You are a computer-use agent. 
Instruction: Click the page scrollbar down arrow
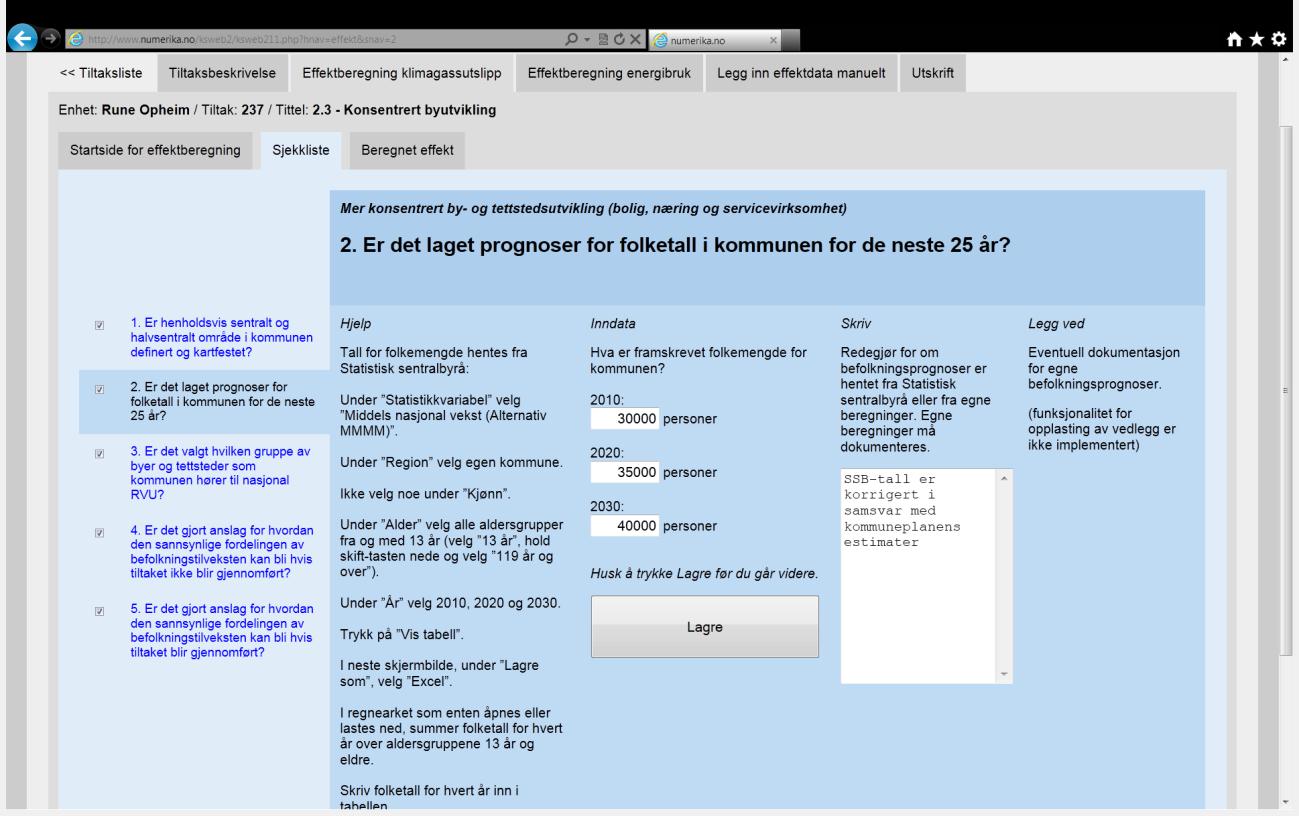click(1286, 802)
